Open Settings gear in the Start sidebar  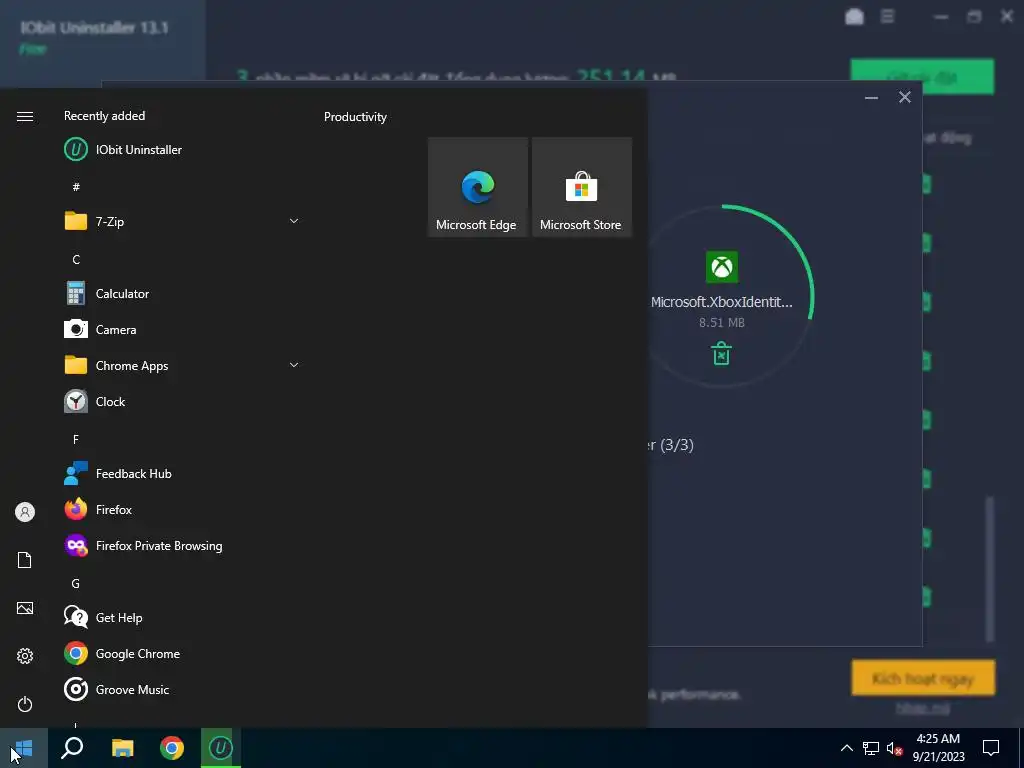[25, 656]
